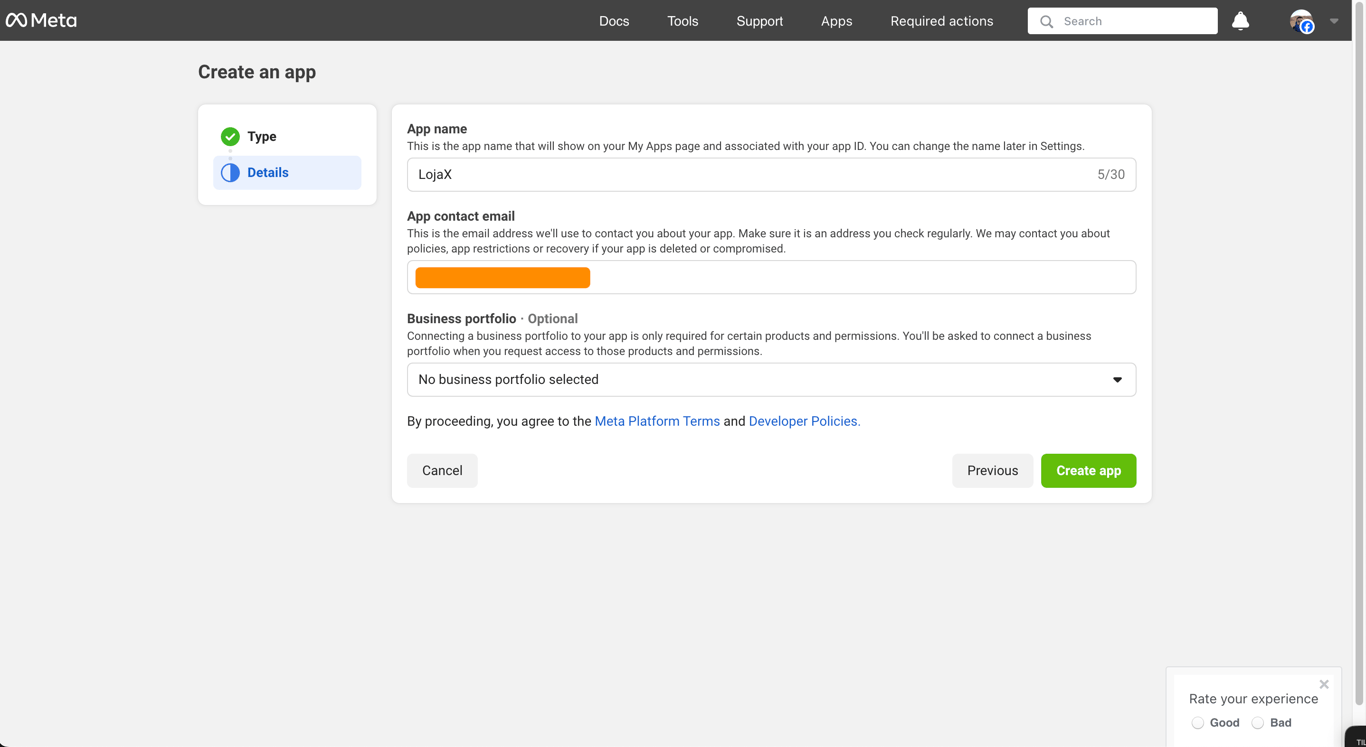Expand the account menu arrow

[x=1334, y=21]
